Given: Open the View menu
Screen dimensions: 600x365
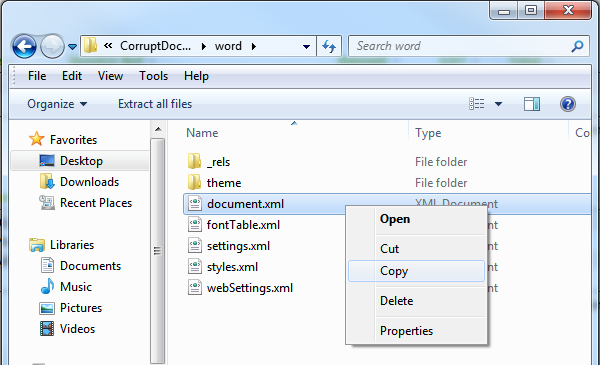Looking at the screenshot, I should [x=110, y=76].
